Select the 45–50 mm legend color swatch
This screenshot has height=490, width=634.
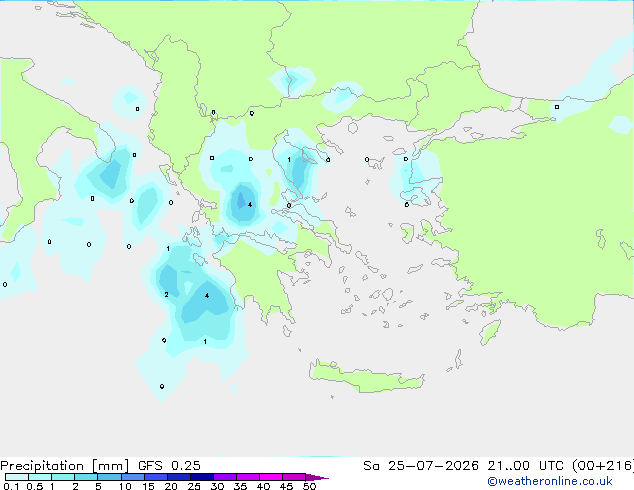[x=294, y=477]
